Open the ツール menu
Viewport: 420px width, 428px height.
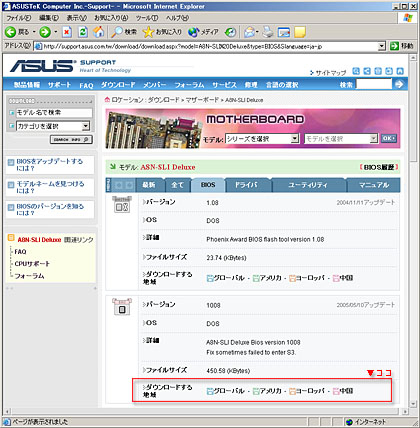pos(147,18)
